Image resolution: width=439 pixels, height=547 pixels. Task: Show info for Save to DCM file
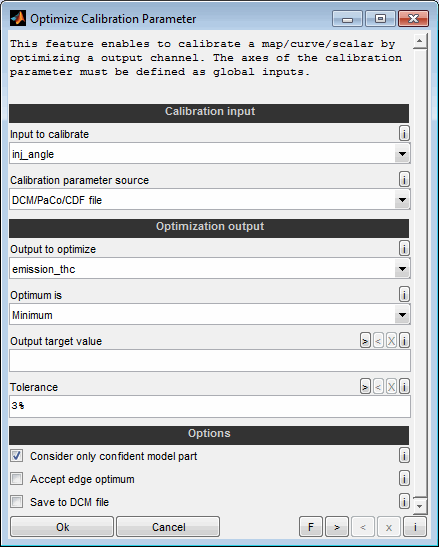[x=404, y=501]
